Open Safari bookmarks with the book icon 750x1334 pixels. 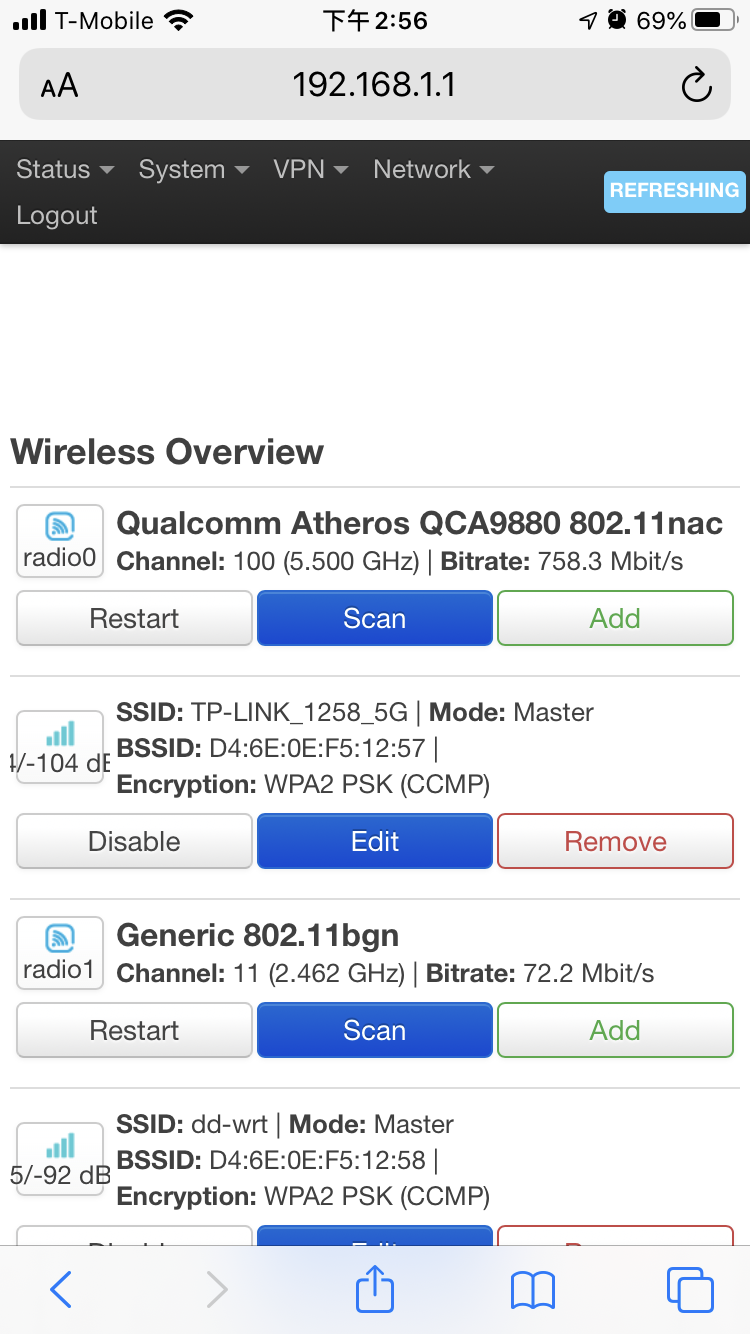532,1290
